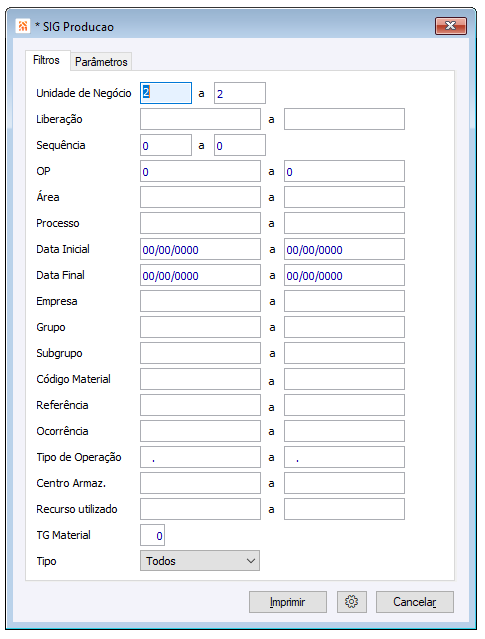Click the second Subgrupo field
The width and height of the screenshot is (485, 639).
344,353
